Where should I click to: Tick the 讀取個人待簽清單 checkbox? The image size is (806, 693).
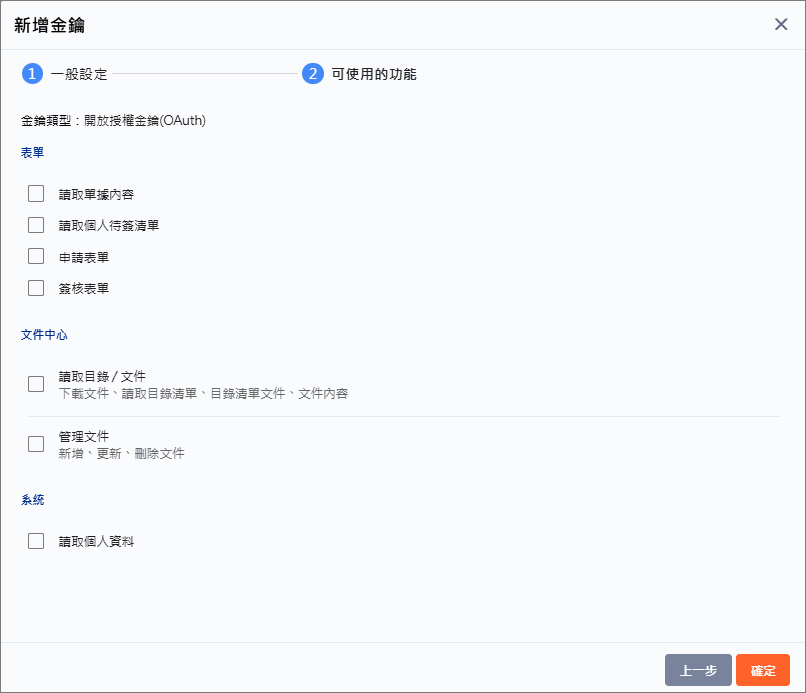tap(36, 225)
